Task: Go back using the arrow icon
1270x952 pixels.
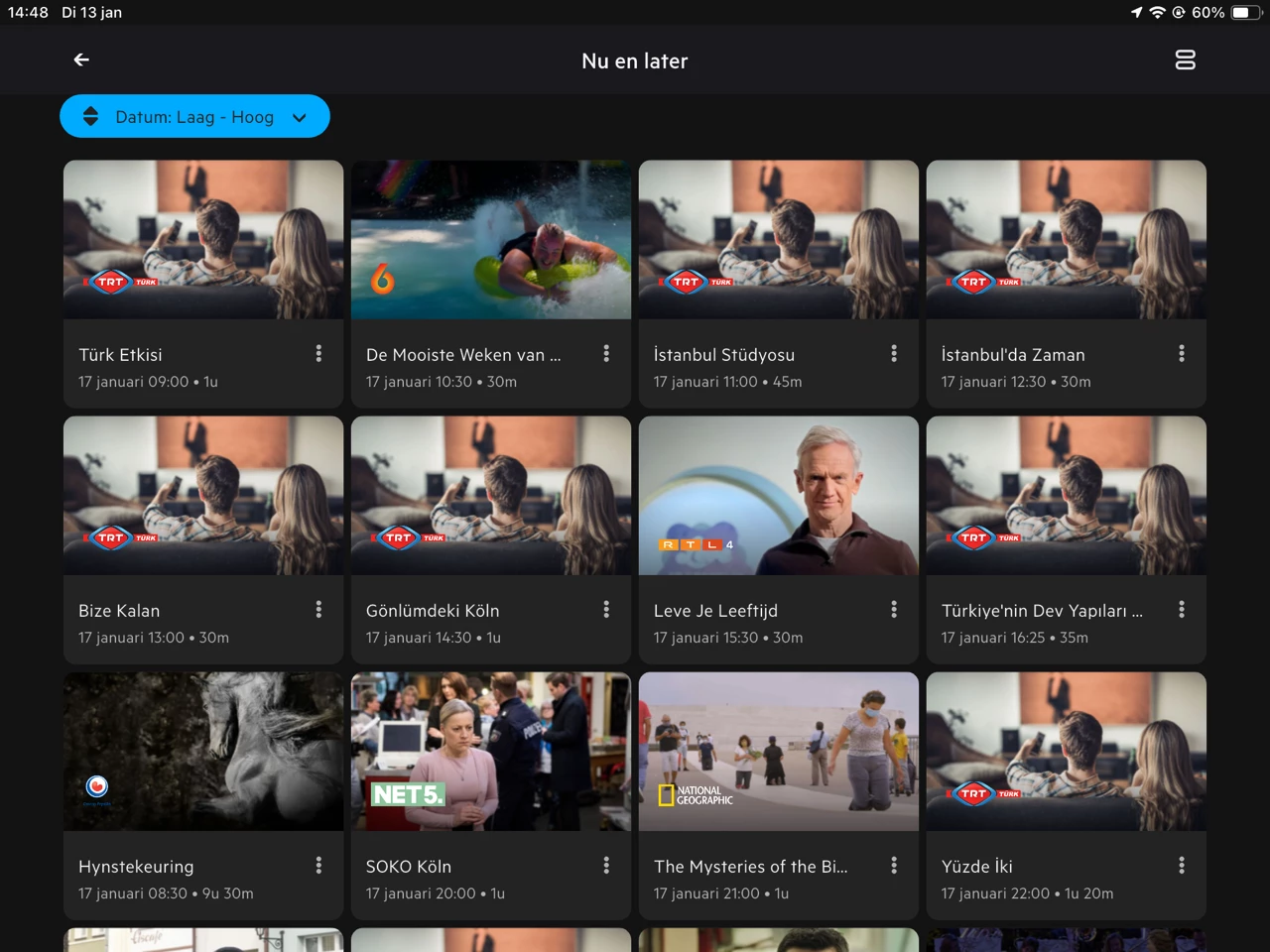Action: pos(81,60)
